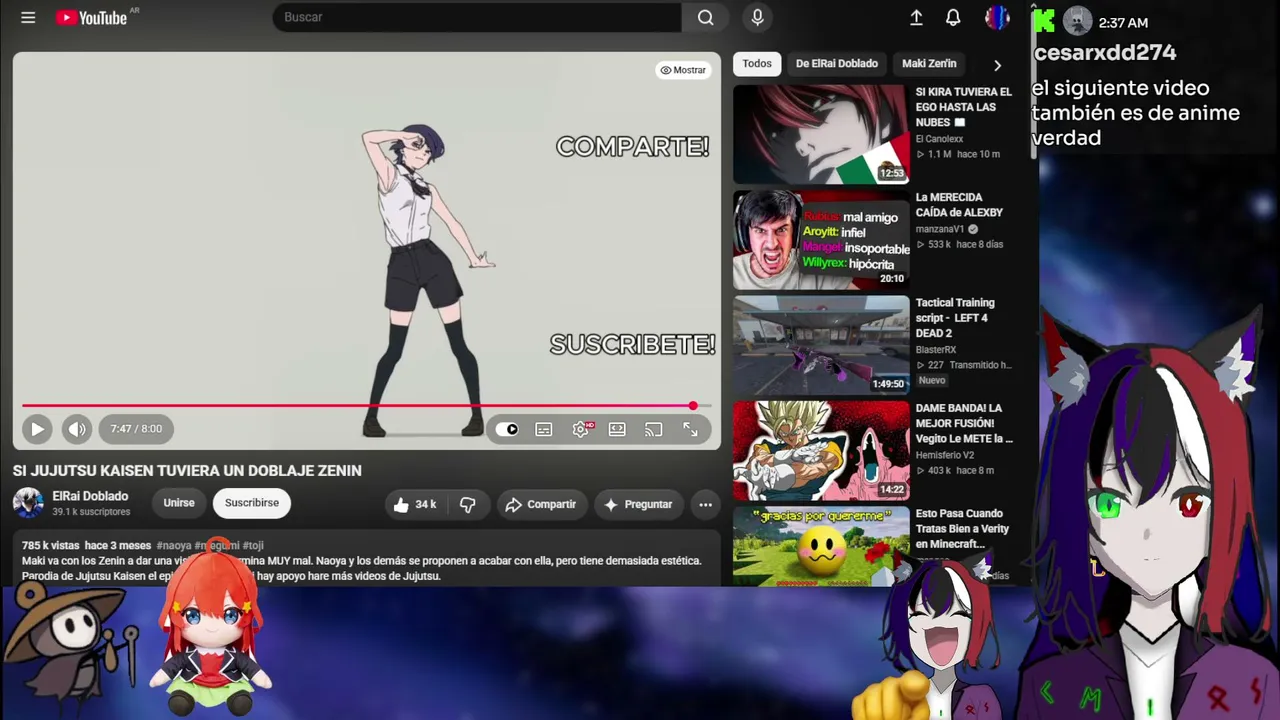Select the Todos filter chip
The width and height of the screenshot is (1280, 720).
[757, 63]
